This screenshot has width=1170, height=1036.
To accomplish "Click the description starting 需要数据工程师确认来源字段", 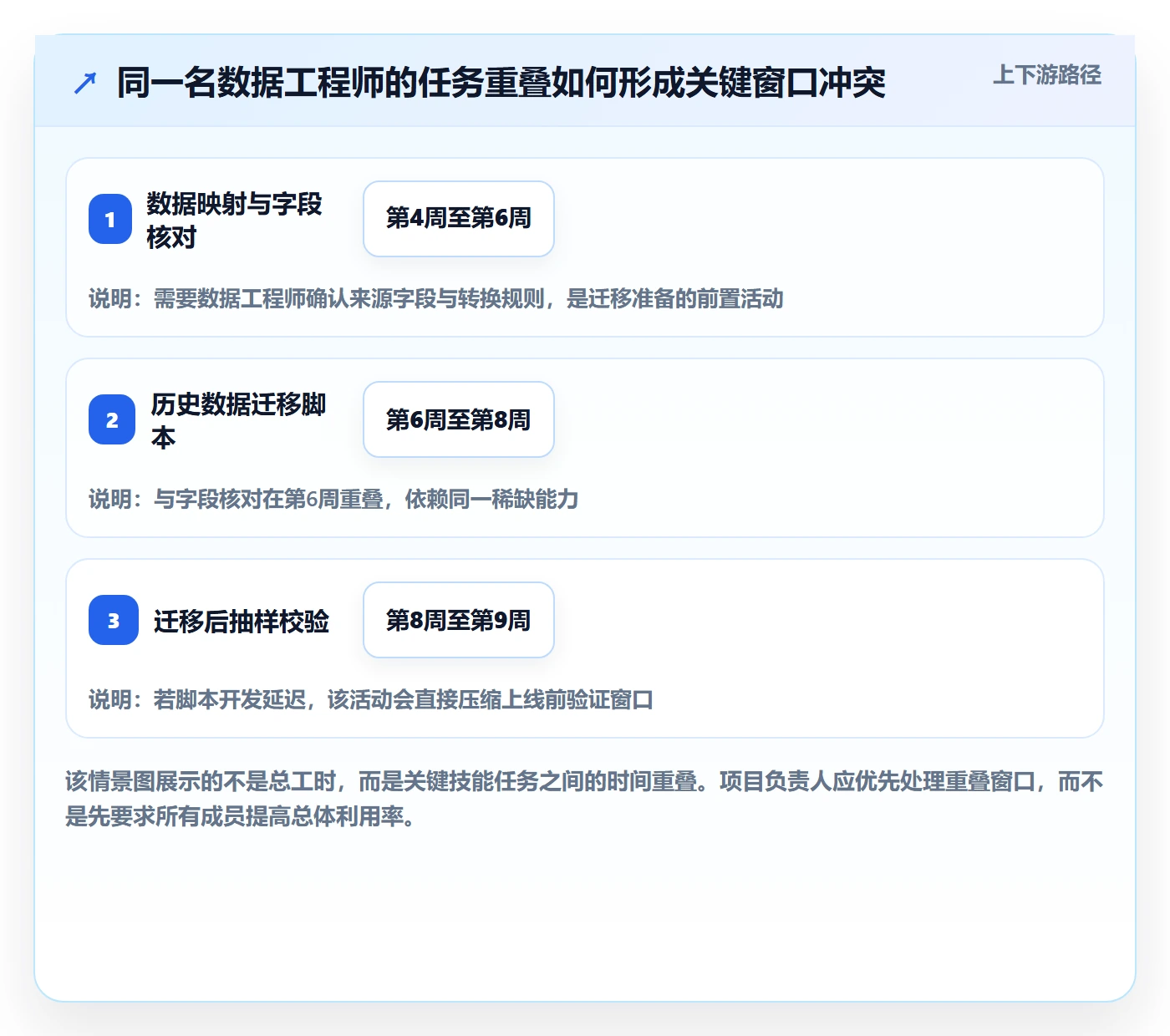I will [x=436, y=298].
